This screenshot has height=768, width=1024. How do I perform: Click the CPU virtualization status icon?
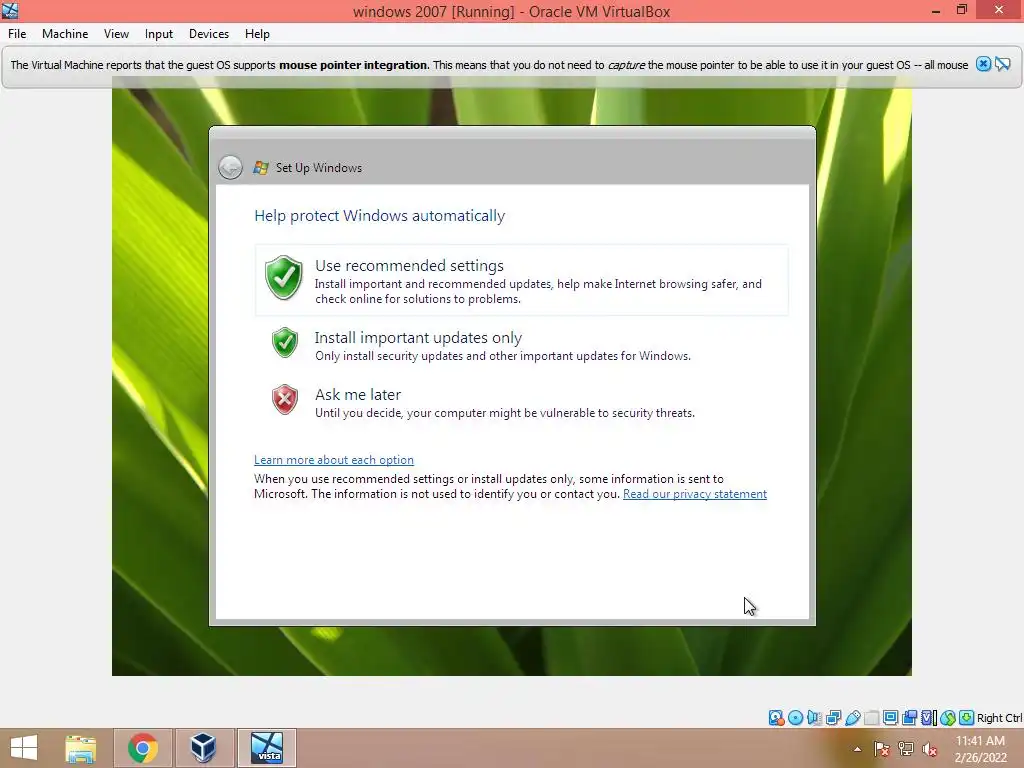(929, 718)
